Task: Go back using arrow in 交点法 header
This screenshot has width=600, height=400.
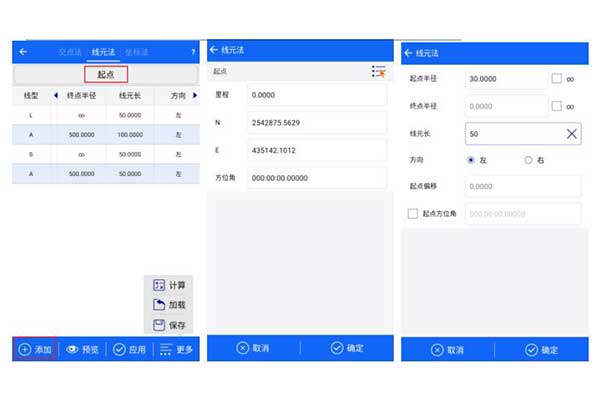Action: (x=23, y=52)
